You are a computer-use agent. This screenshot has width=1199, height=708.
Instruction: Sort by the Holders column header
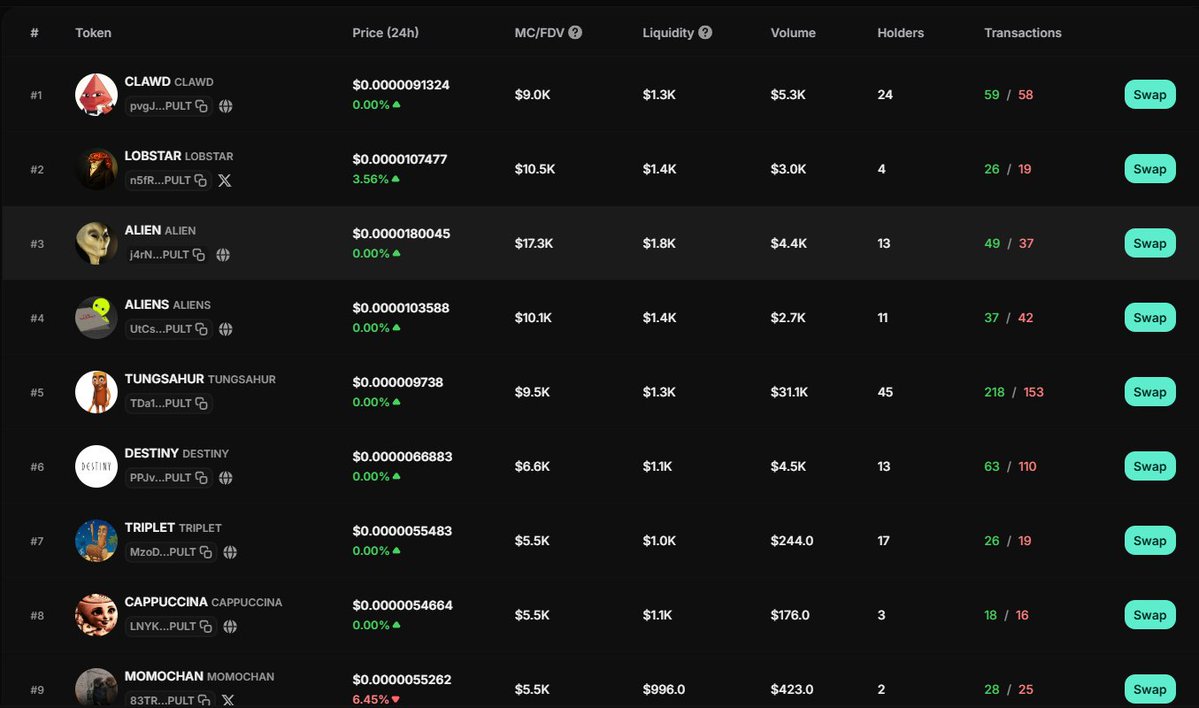click(x=900, y=33)
